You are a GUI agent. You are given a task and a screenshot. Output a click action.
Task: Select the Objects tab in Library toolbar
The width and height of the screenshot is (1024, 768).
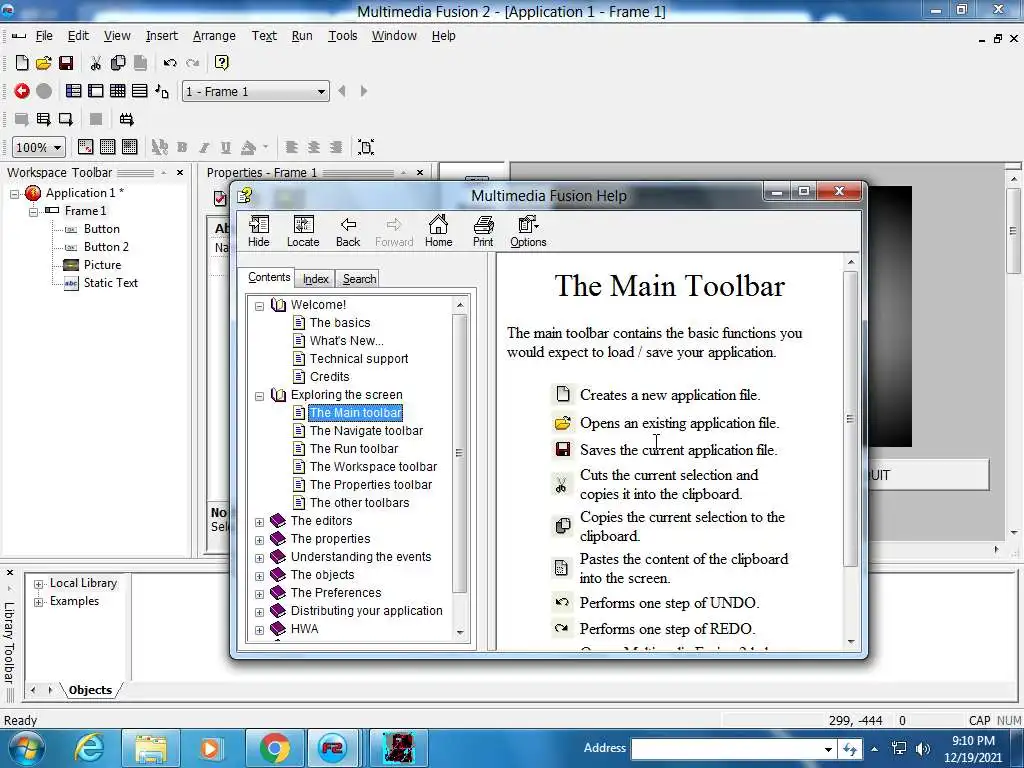point(90,690)
